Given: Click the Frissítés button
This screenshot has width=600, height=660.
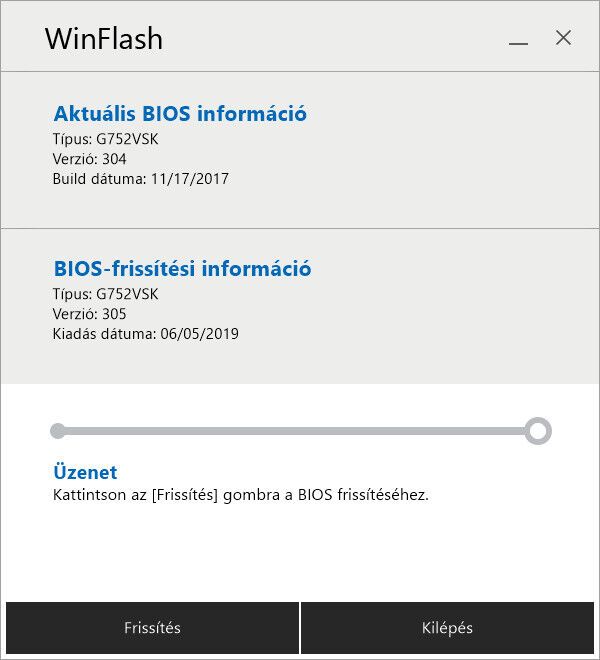Looking at the screenshot, I should [152, 628].
